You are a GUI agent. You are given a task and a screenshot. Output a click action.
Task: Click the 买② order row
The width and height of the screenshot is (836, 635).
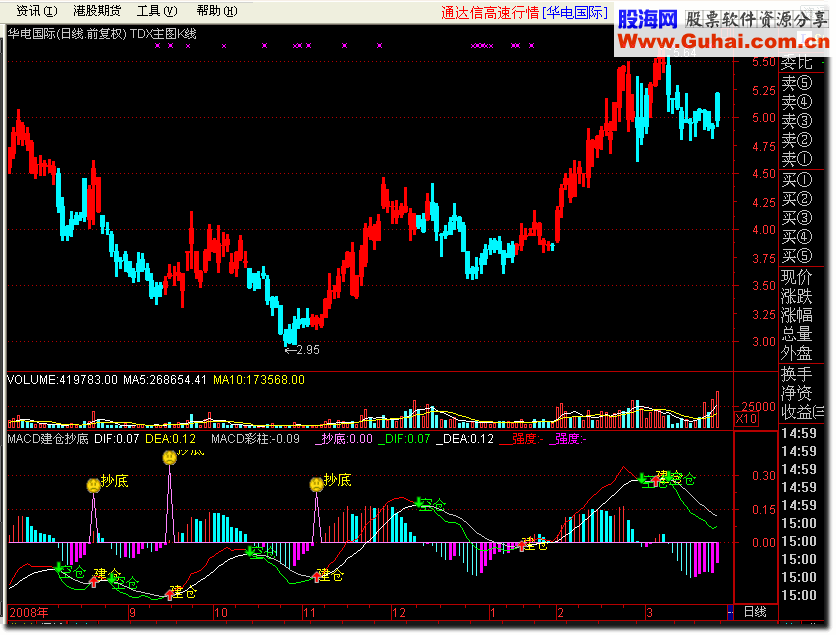797,199
